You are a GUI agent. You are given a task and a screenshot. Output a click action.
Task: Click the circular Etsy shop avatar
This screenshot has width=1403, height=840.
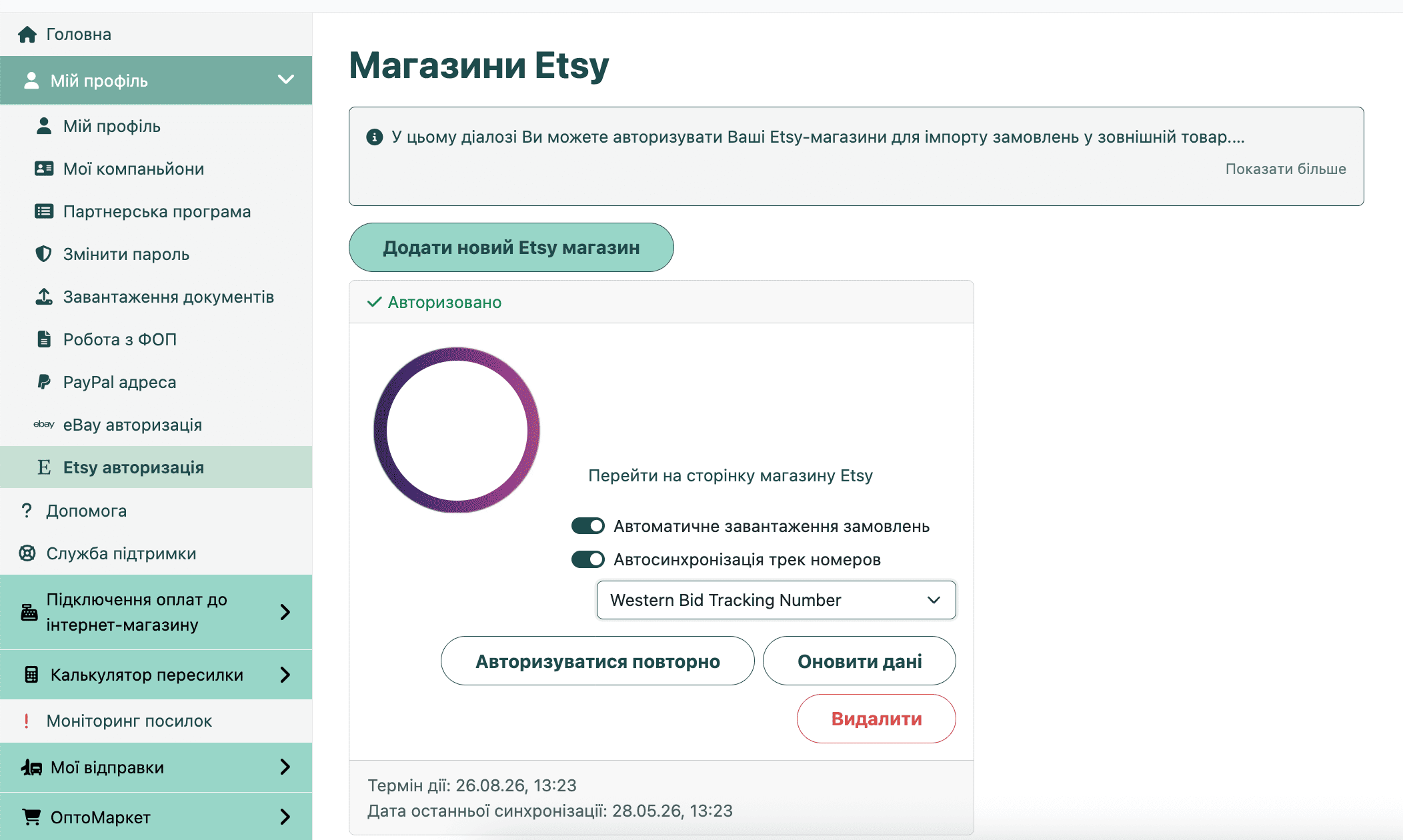(x=457, y=430)
